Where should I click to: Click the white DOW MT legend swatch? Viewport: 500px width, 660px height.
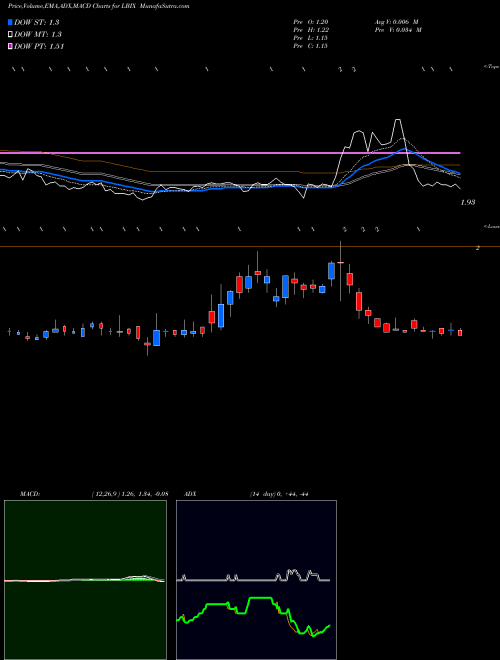point(10,35)
